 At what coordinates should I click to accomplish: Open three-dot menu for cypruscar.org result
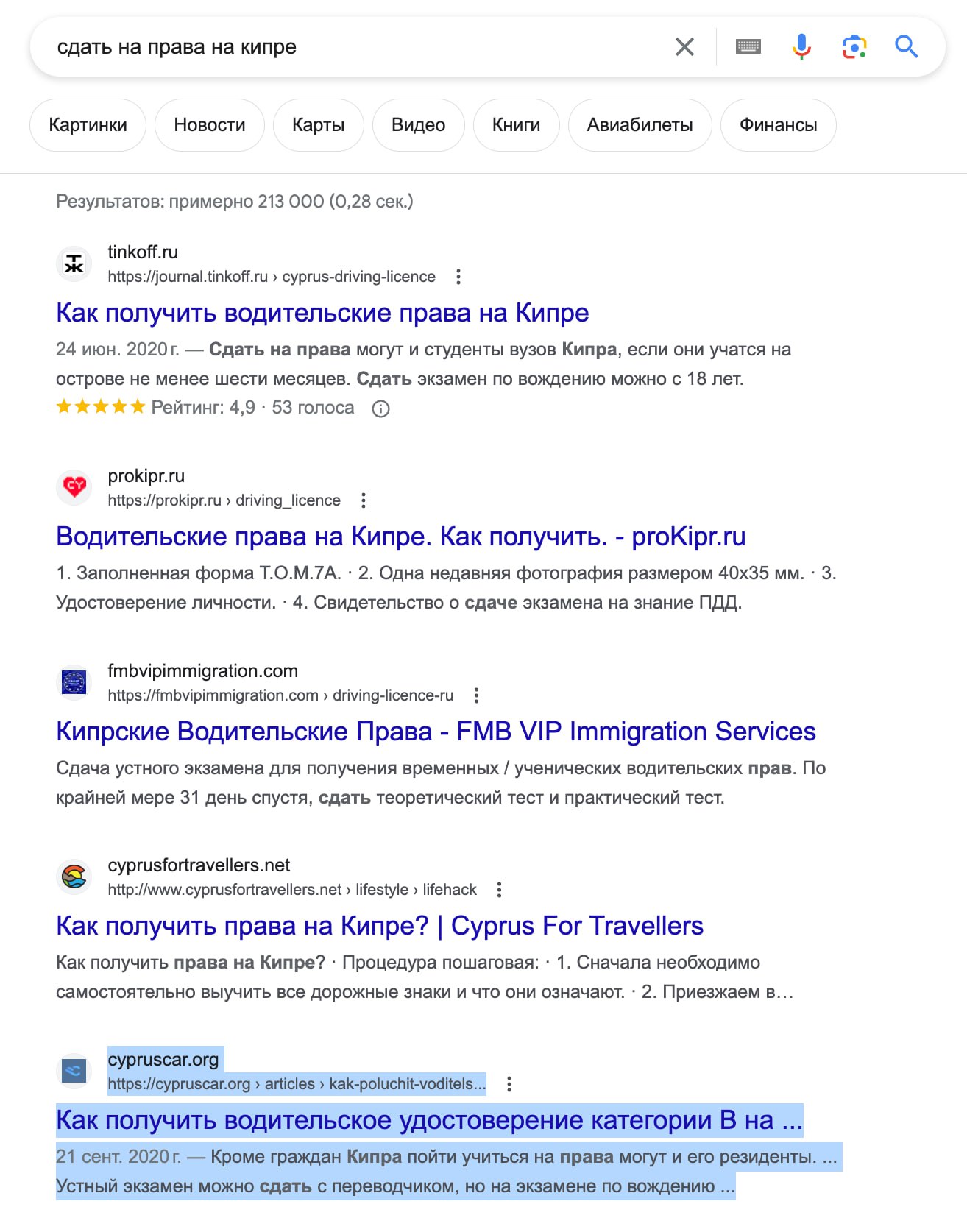(x=509, y=1084)
